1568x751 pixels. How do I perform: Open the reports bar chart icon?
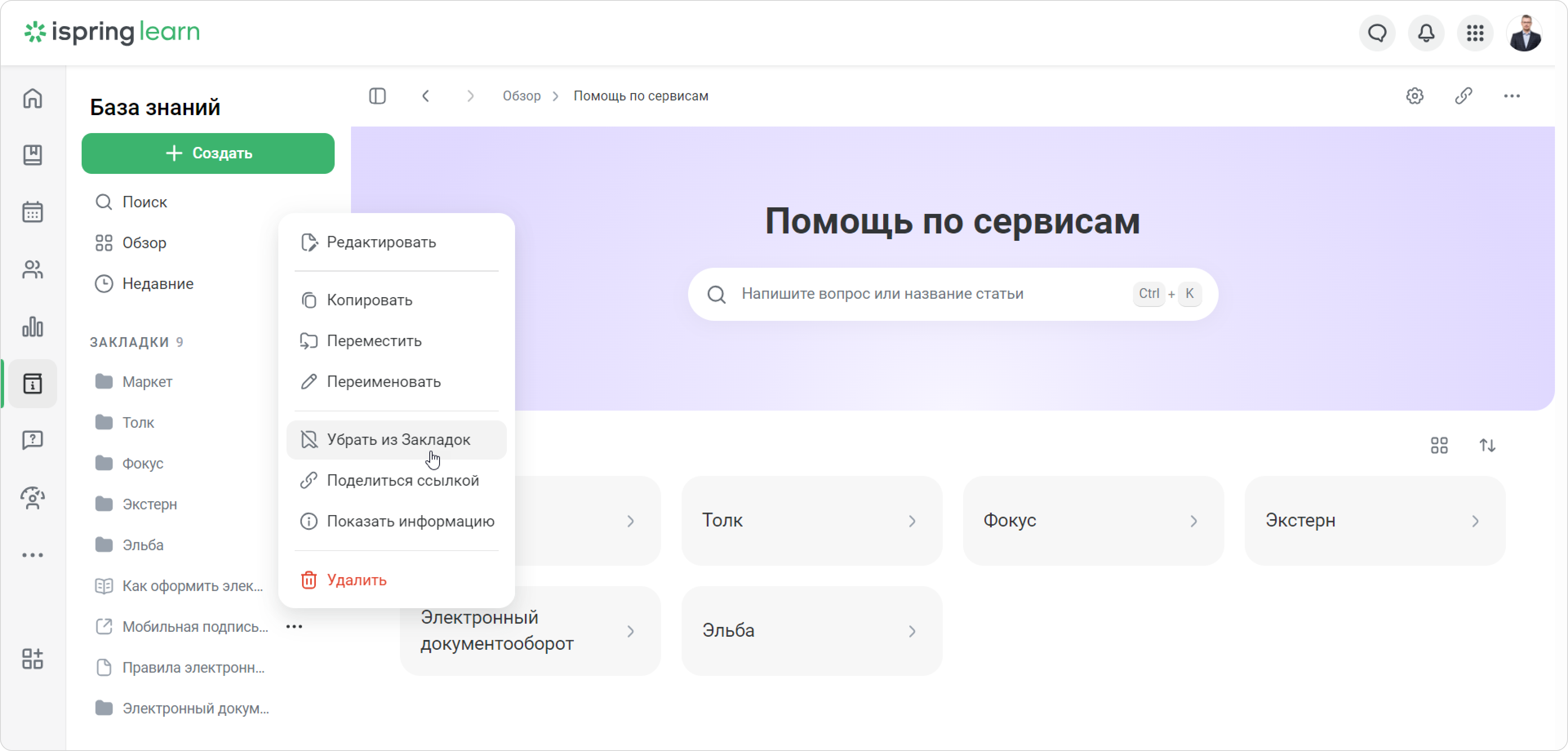(33, 327)
